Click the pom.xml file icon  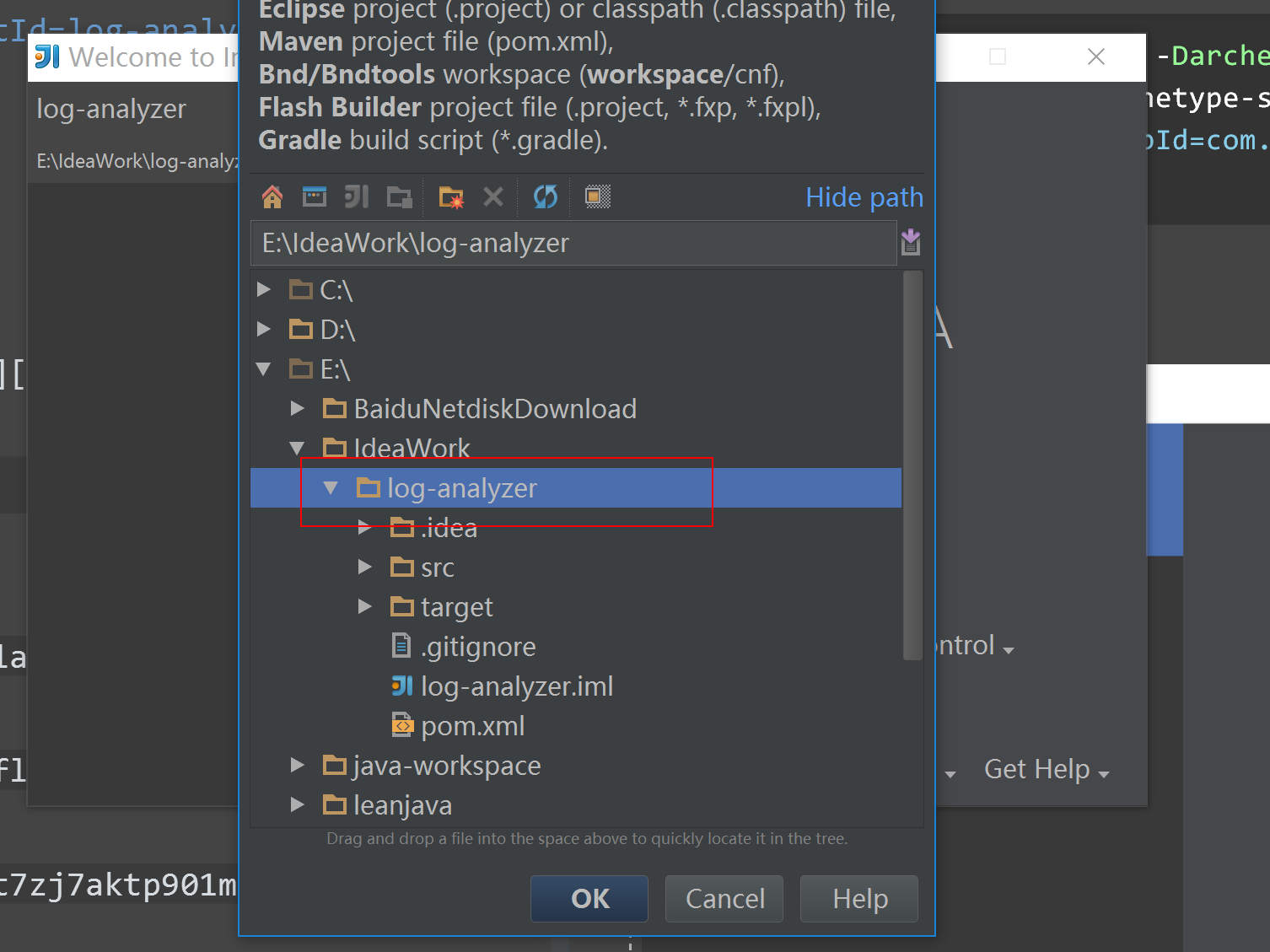click(402, 724)
